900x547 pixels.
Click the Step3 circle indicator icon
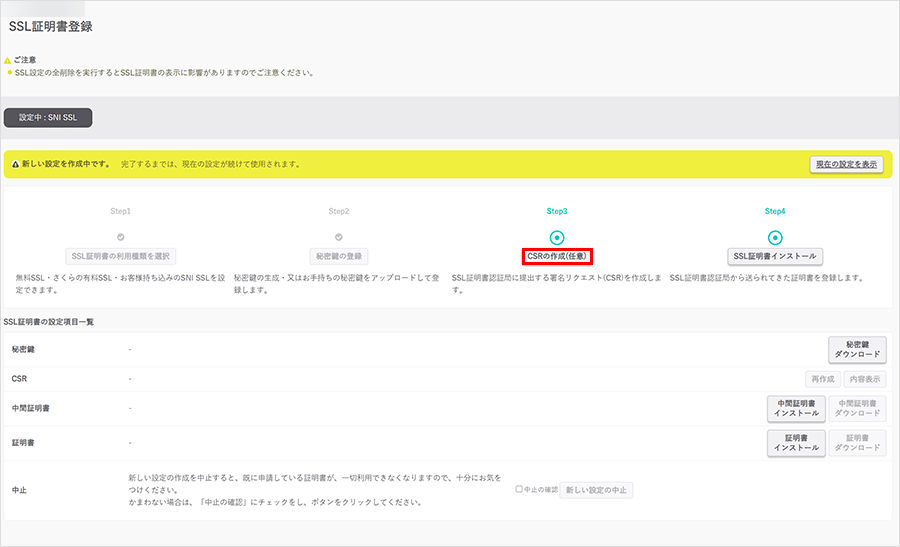tap(557, 237)
